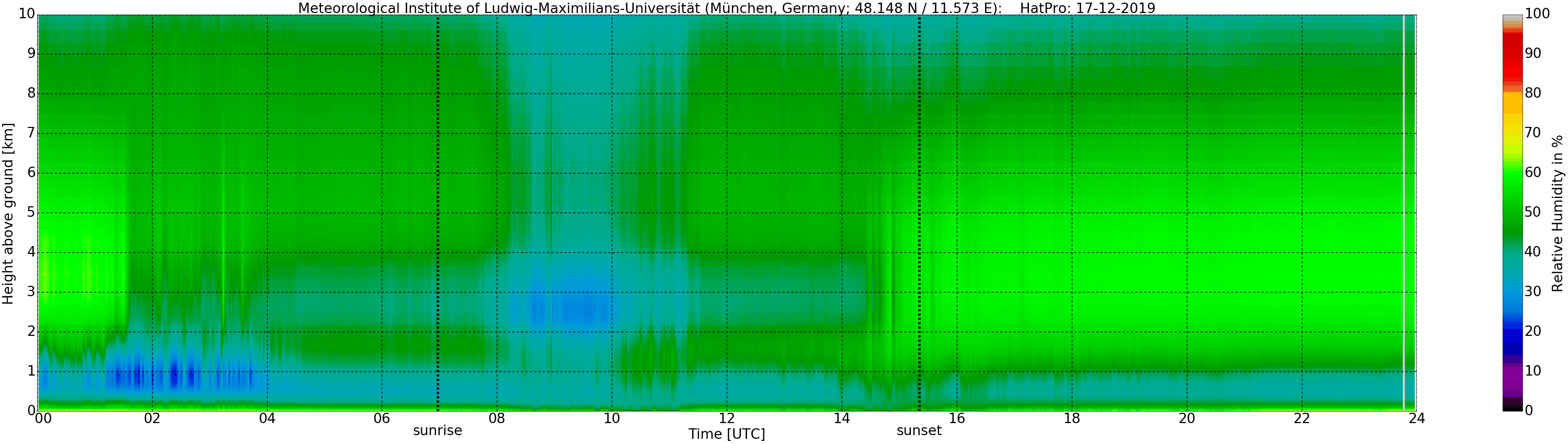Image resolution: width=1568 pixels, height=444 pixels.
Task: Click time-axis tick label "04"
Action: (x=267, y=418)
